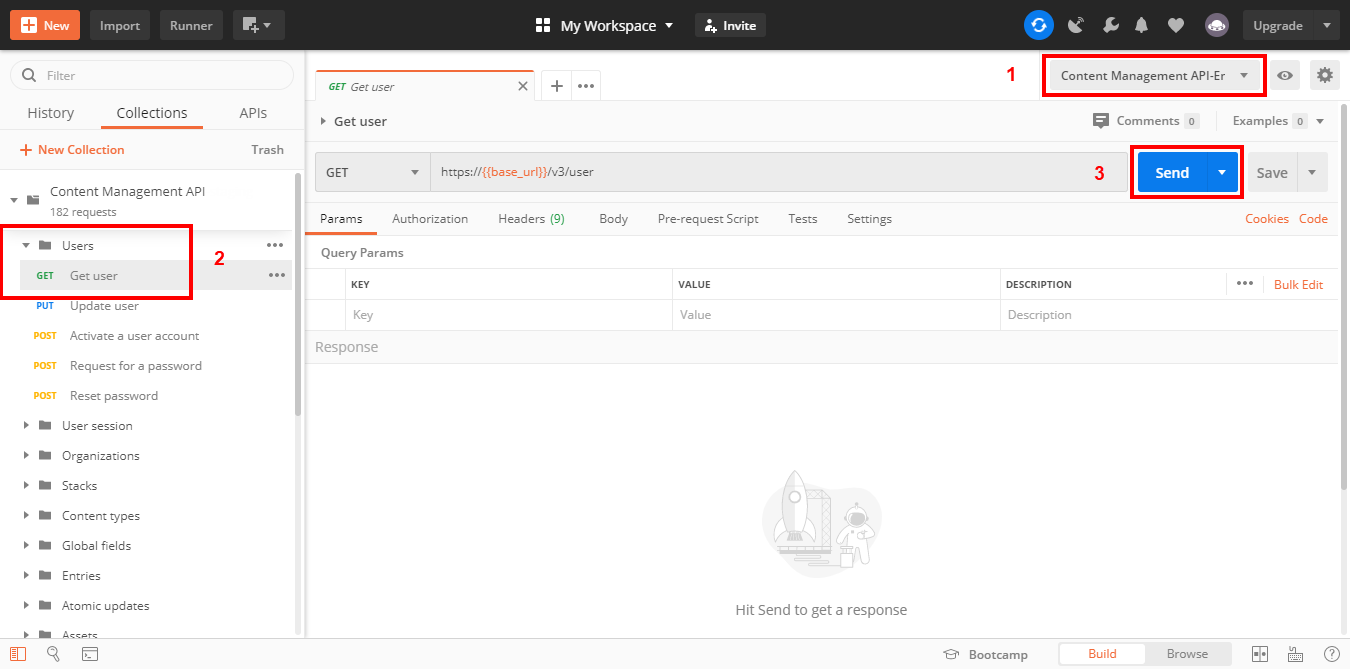Add a new request tab with plus
This screenshot has height=669, width=1350.
[x=557, y=86]
